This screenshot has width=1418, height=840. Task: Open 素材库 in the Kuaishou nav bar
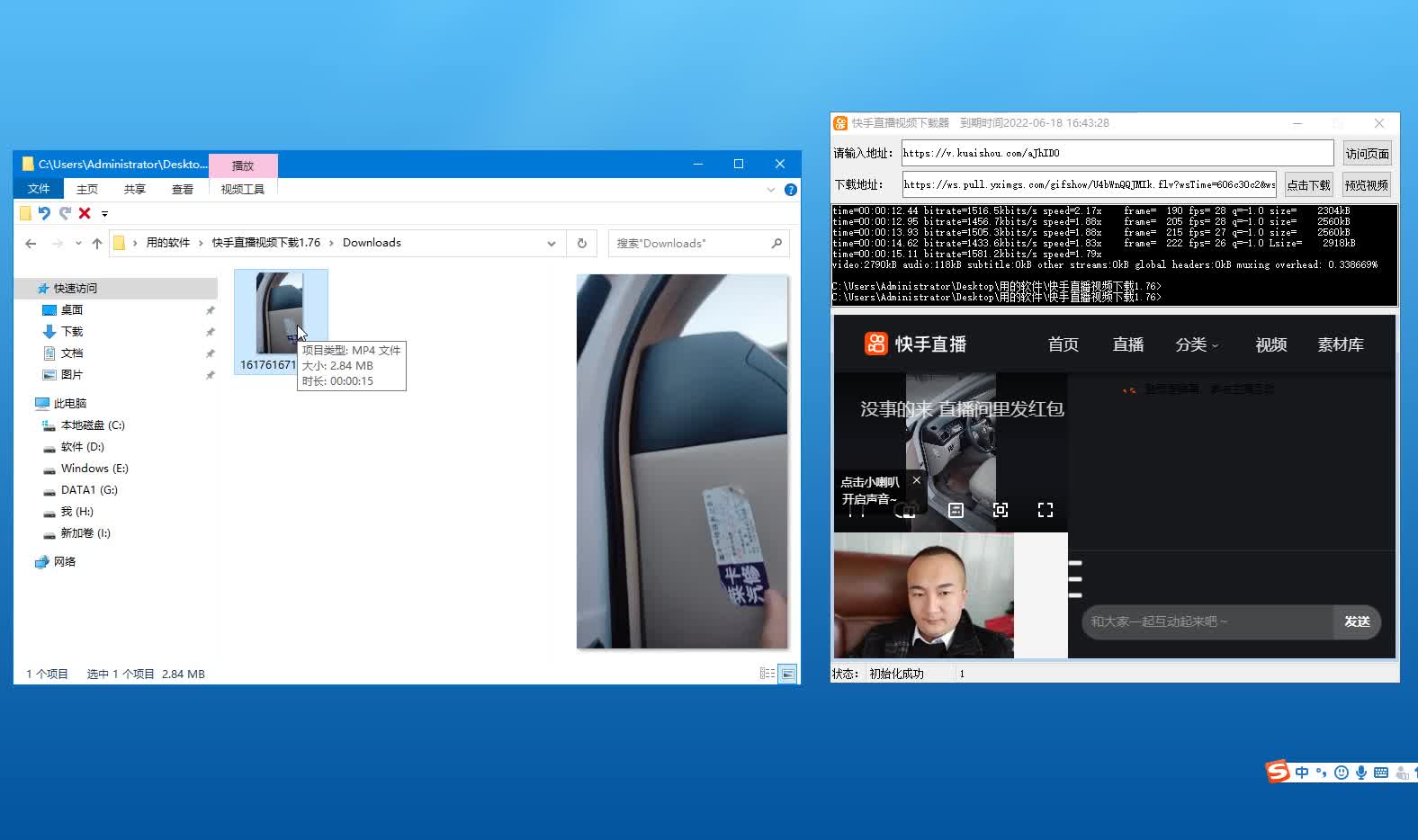(x=1341, y=344)
